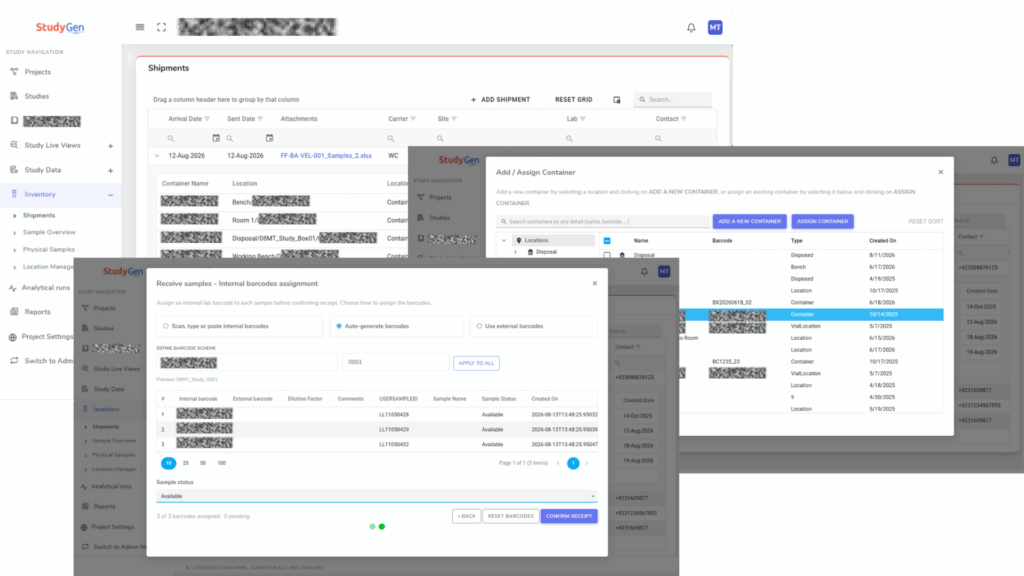This screenshot has width=1024, height=576.
Task: Click the ASSIGN CONTAINER button
Action: (x=822, y=221)
